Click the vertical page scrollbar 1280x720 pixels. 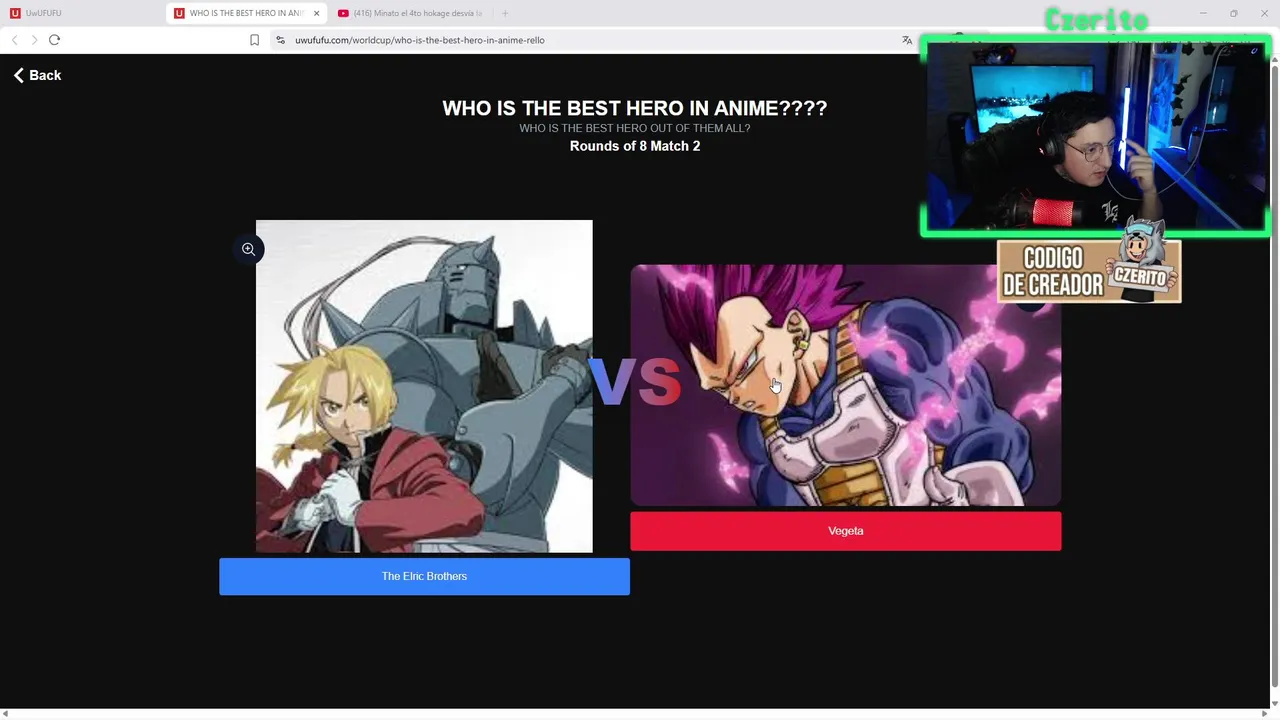click(1274, 375)
